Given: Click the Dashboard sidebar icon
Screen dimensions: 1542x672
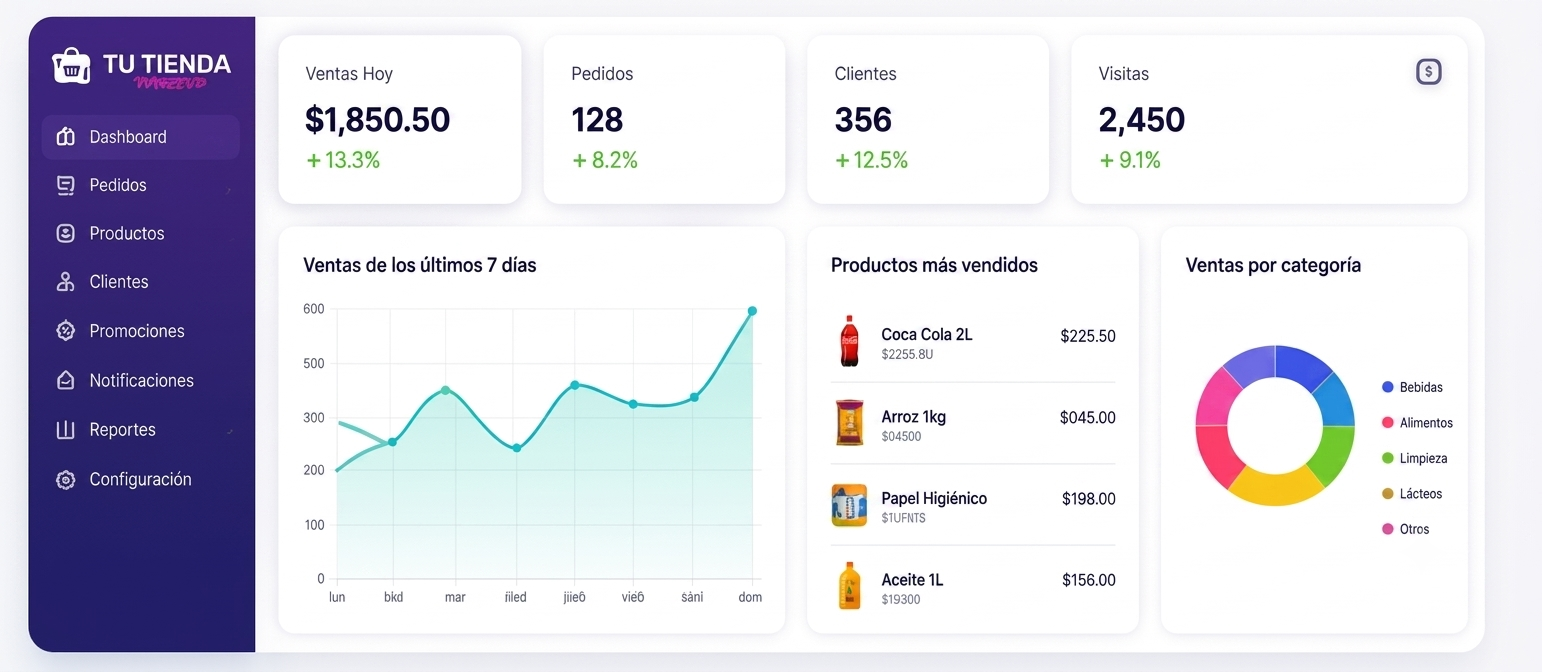Looking at the screenshot, I should click(66, 137).
